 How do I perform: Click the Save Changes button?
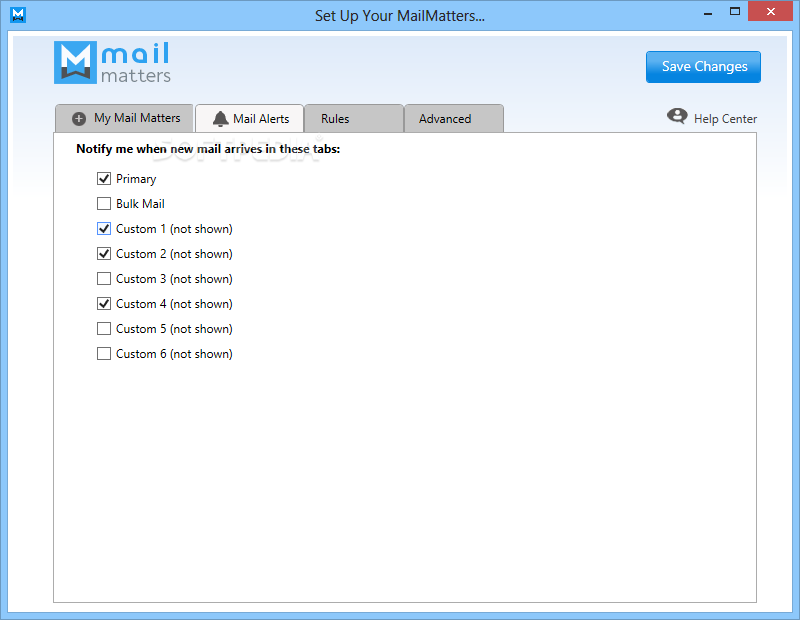(703, 67)
